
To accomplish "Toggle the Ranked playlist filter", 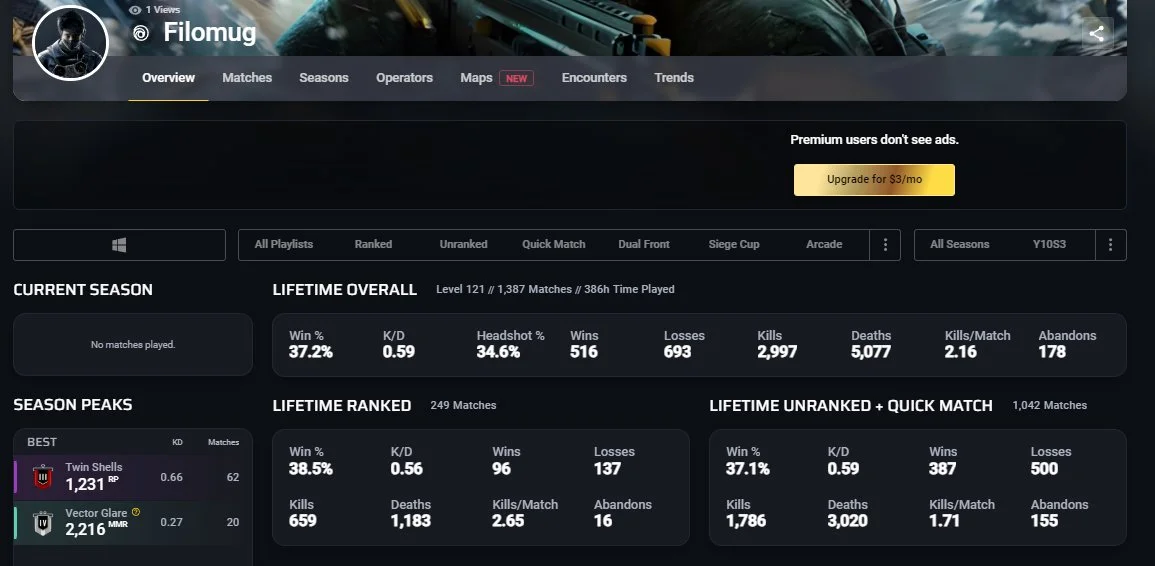I will click(373, 244).
